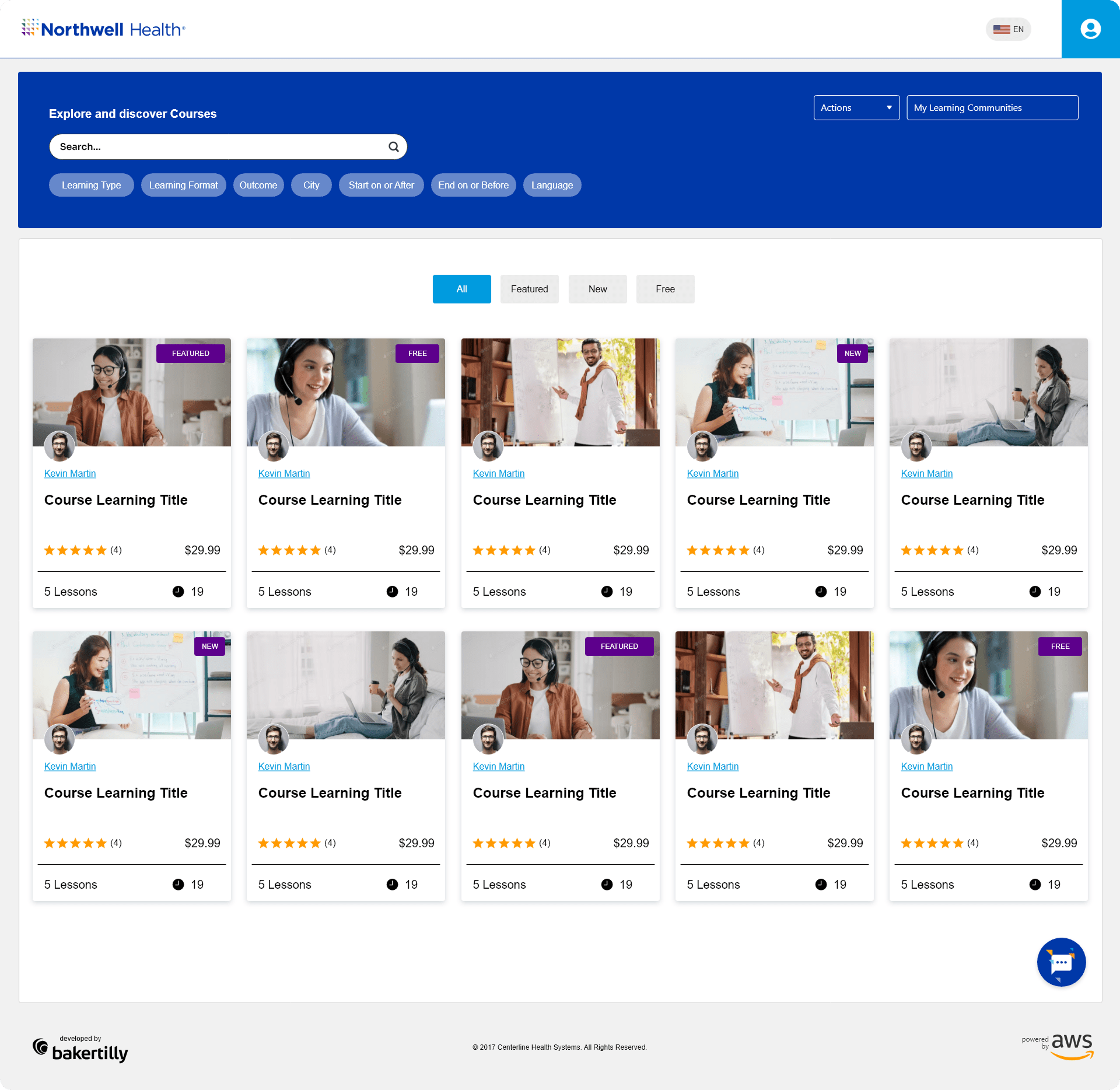The height and width of the screenshot is (1090, 1120).
Task: Switch to the Featured tab
Action: 529,289
